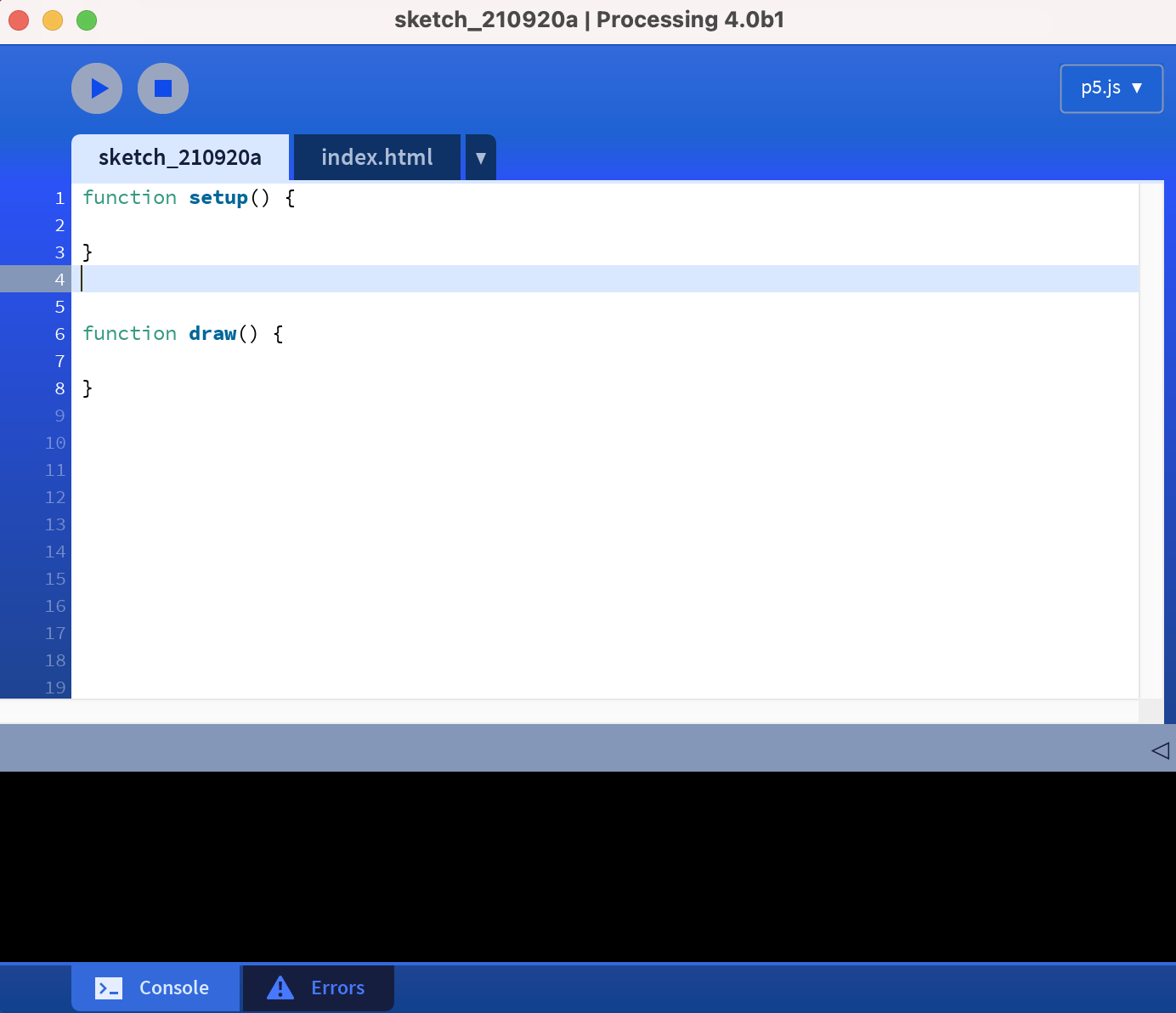
Task: Show the Errors panel
Action: coord(318,988)
